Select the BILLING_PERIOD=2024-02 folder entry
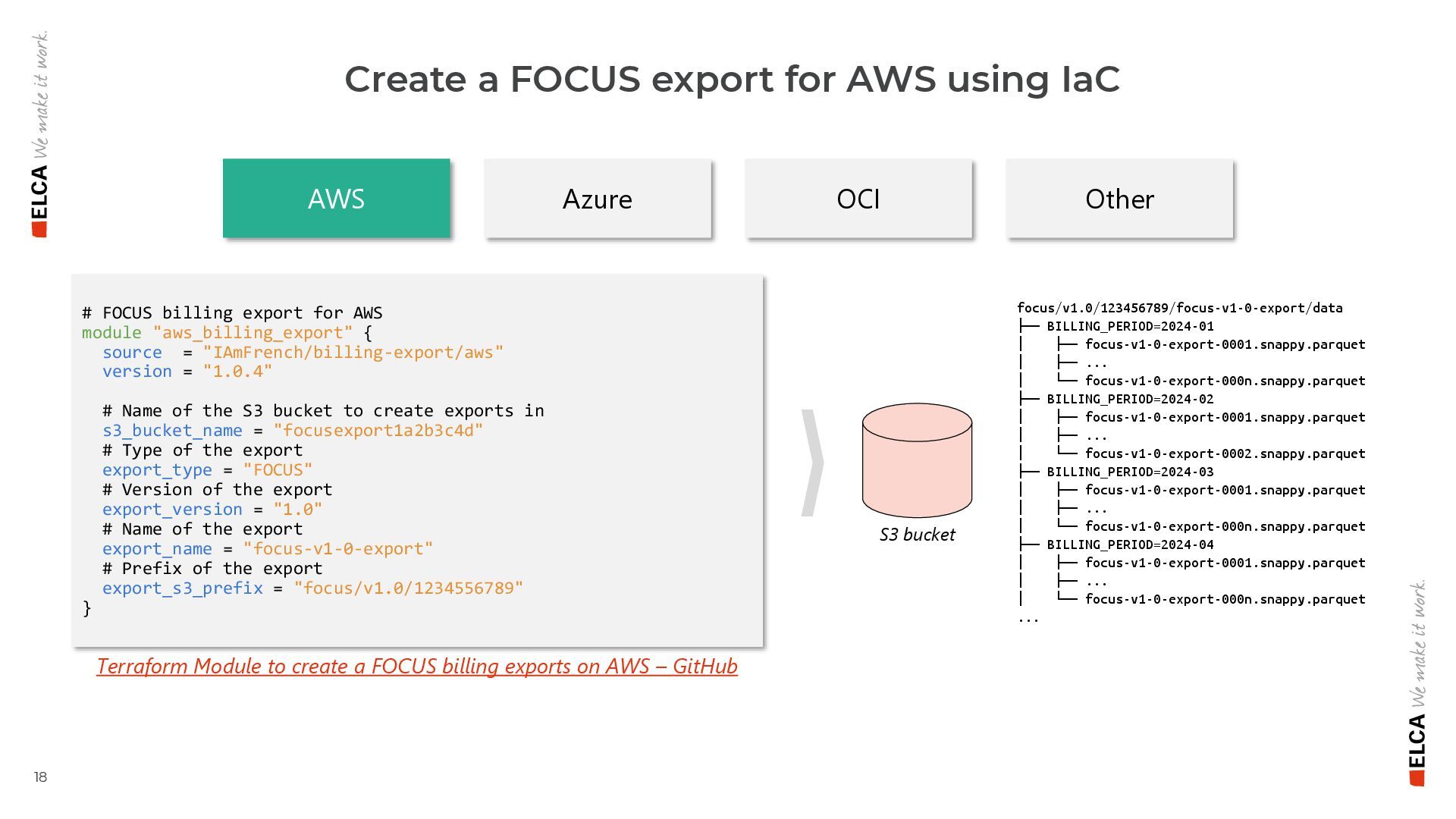1456x819 pixels. pyautogui.click(x=1130, y=399)
